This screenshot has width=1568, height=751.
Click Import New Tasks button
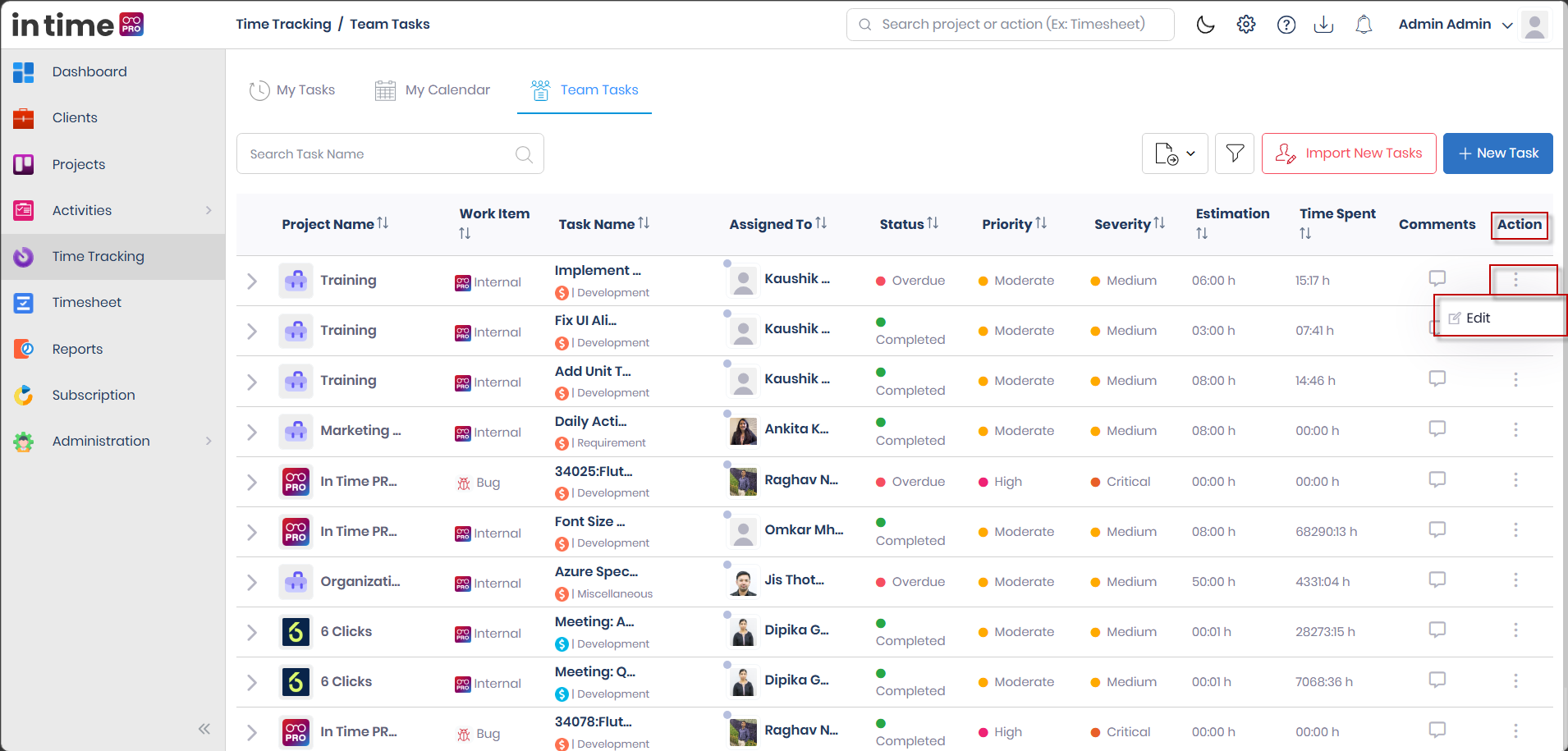point(1349,153)
